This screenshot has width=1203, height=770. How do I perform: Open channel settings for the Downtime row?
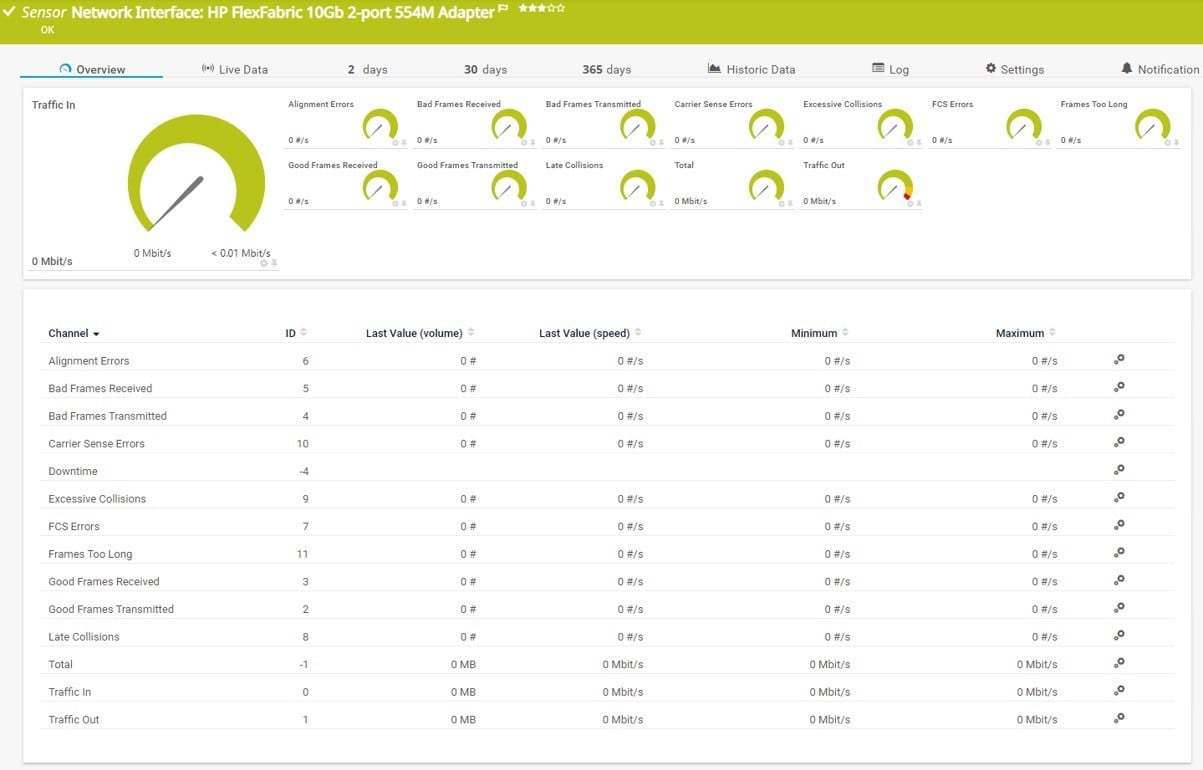coord(1119,468)
